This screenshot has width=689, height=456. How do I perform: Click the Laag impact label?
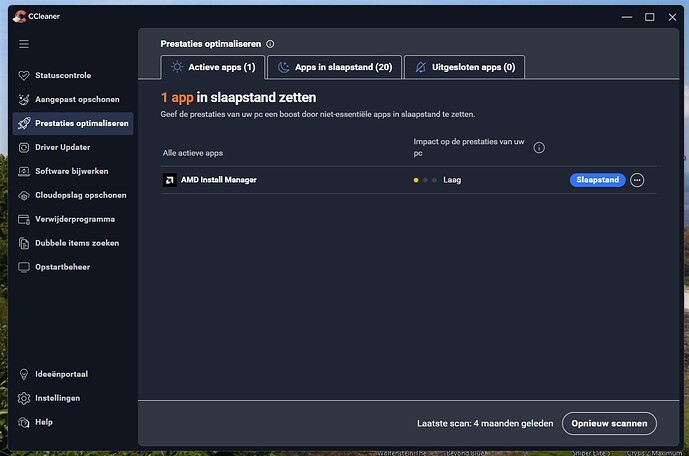click(x=452, y=180)
